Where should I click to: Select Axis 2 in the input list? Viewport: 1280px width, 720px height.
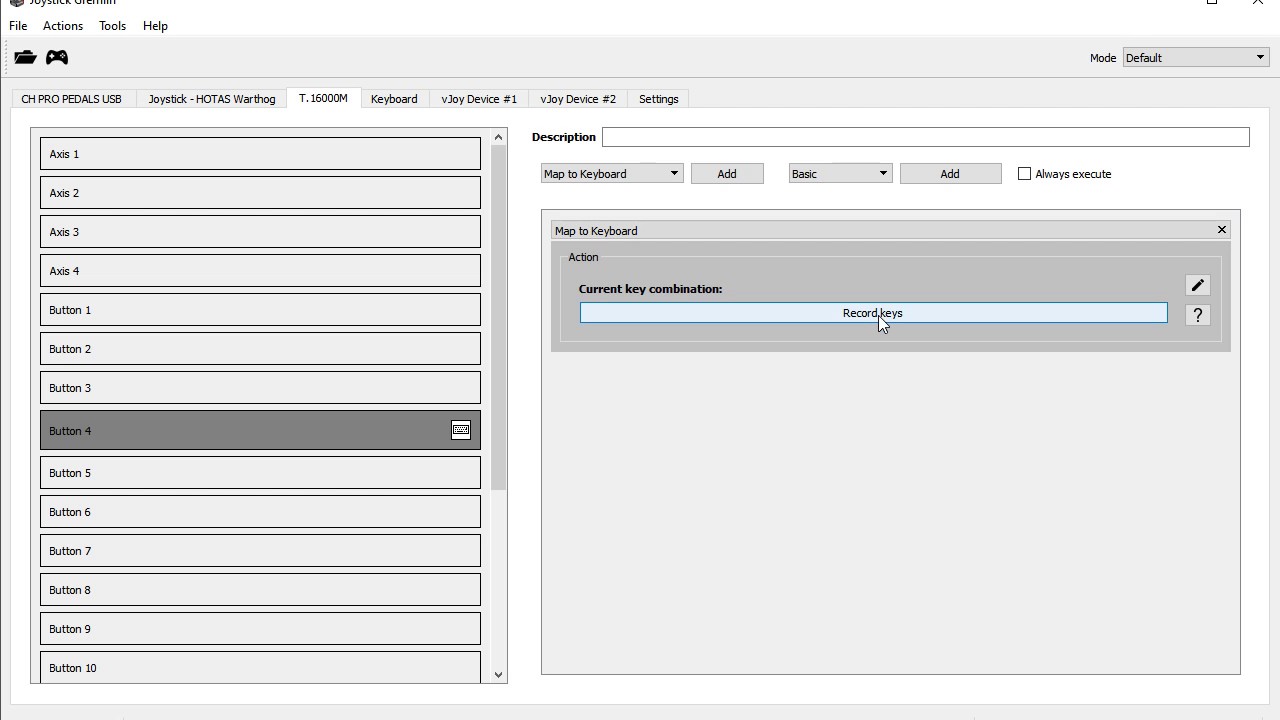260,193
